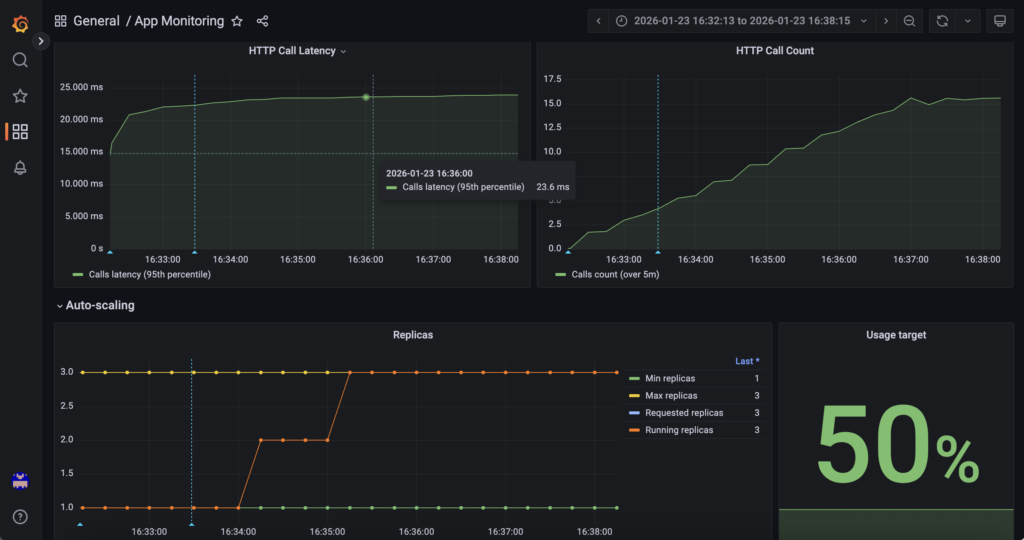
Task: Toggle Calls count (over 5m) legend series
Action: point(614,274)
